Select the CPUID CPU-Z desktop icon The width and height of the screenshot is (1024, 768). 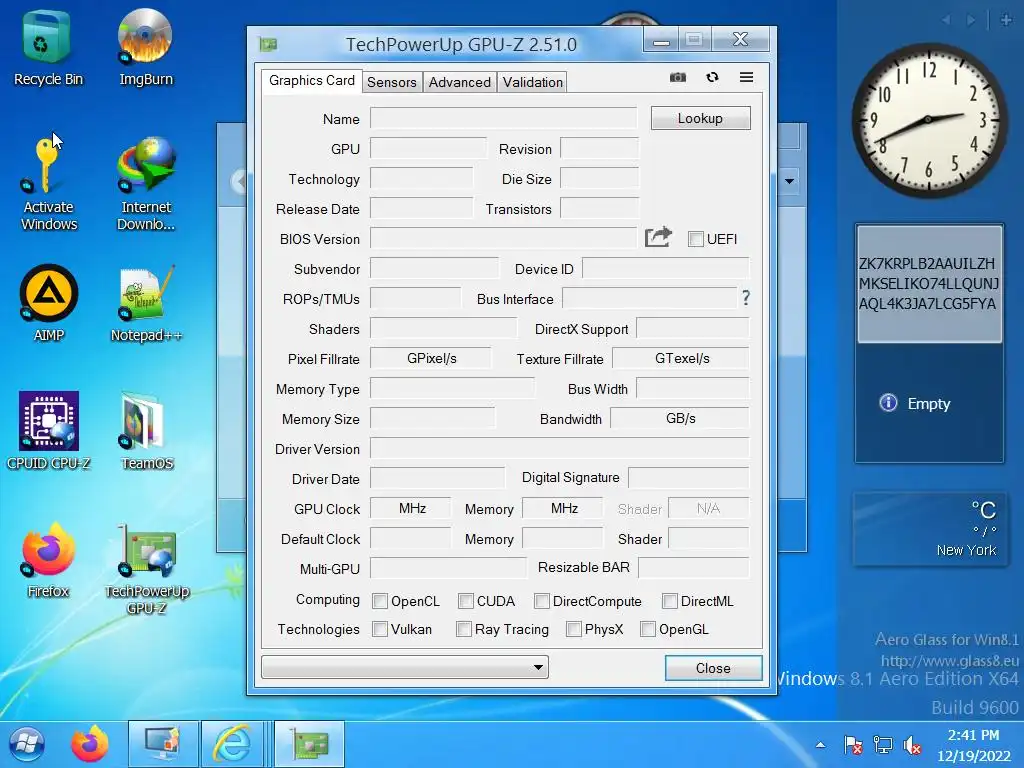48,431
